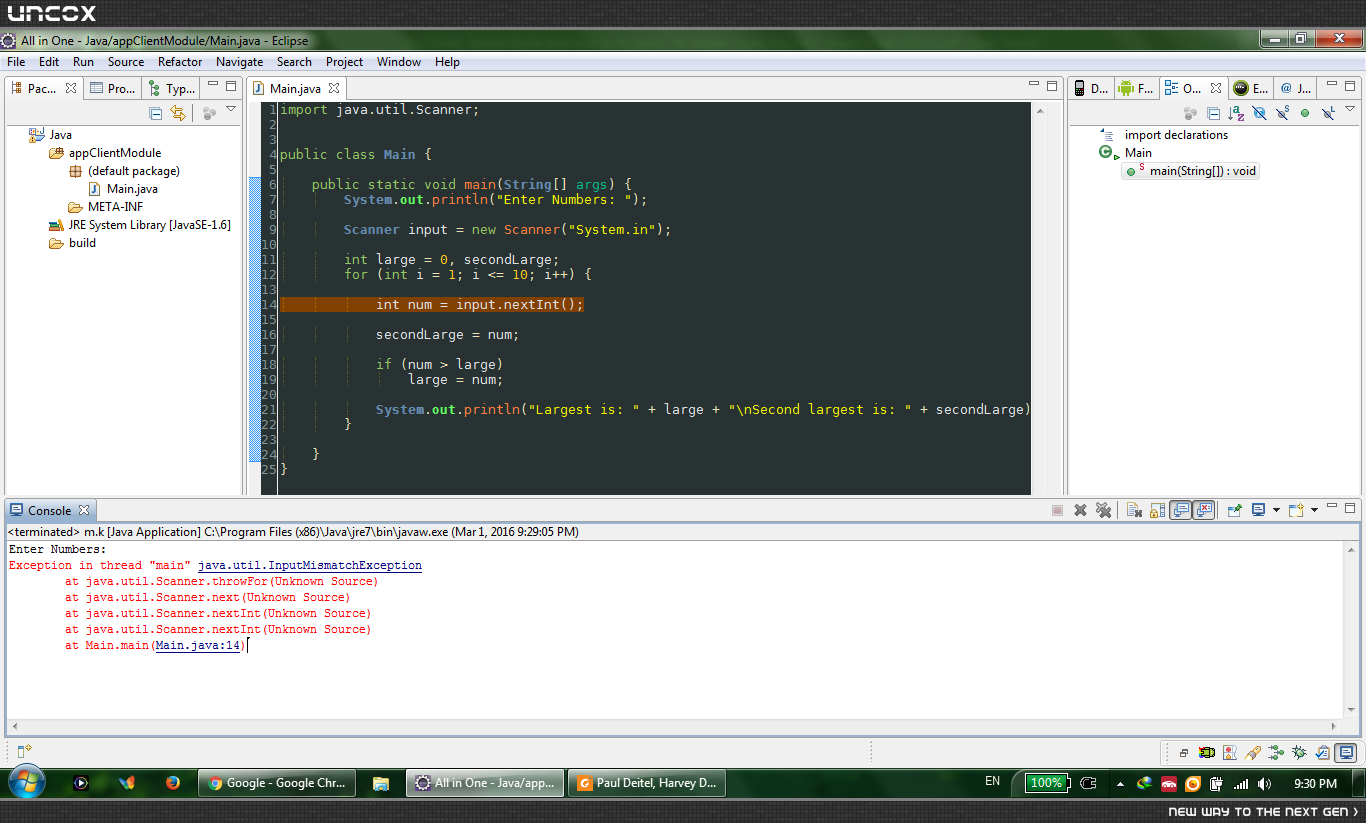The image size is (1366, 823).
Task: Pin the Console view
Action: coord(1235,510)
